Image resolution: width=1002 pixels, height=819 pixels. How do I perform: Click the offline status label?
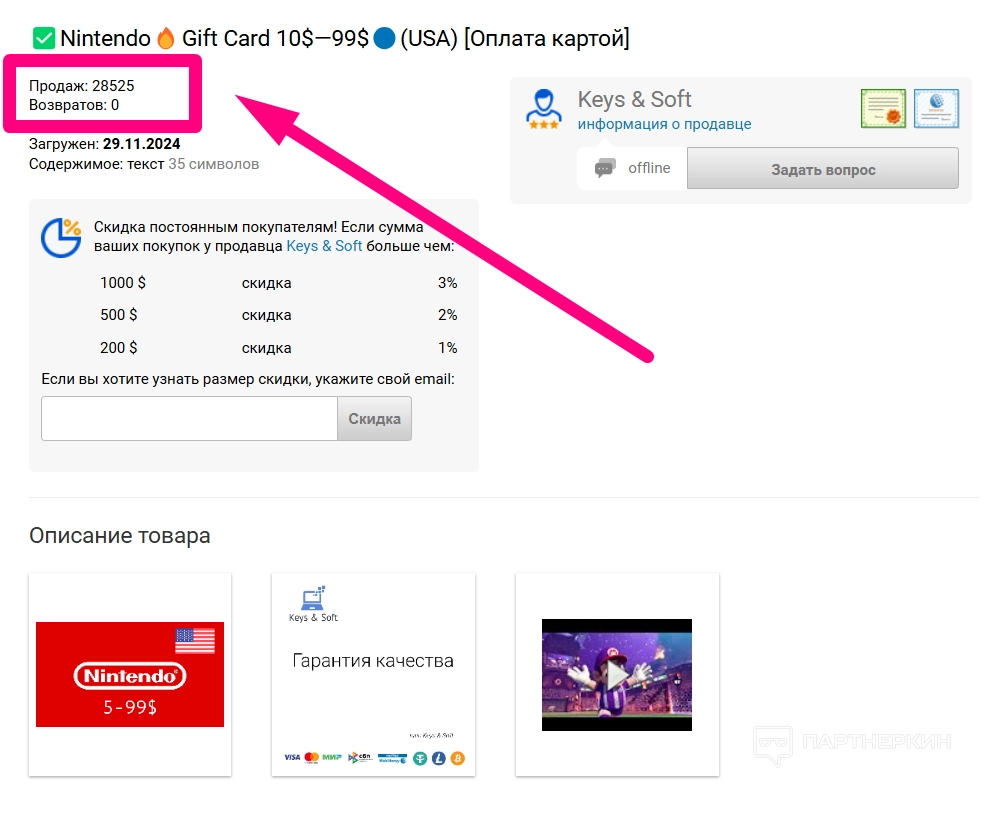pos(649,168)
